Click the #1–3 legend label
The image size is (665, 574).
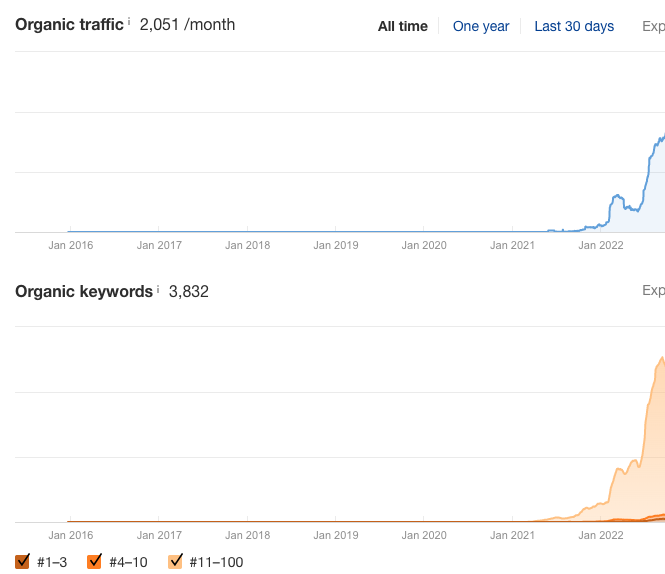click(x=52, y=563)
